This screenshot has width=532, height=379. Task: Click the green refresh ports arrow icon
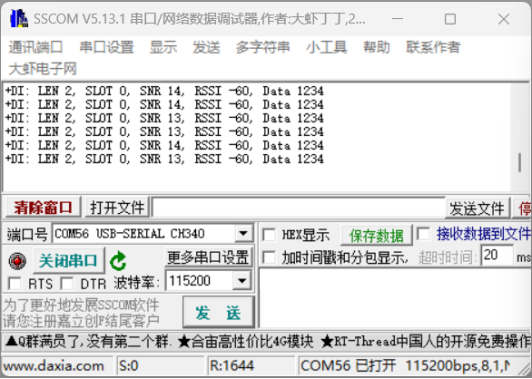click(x=118, y=261)
